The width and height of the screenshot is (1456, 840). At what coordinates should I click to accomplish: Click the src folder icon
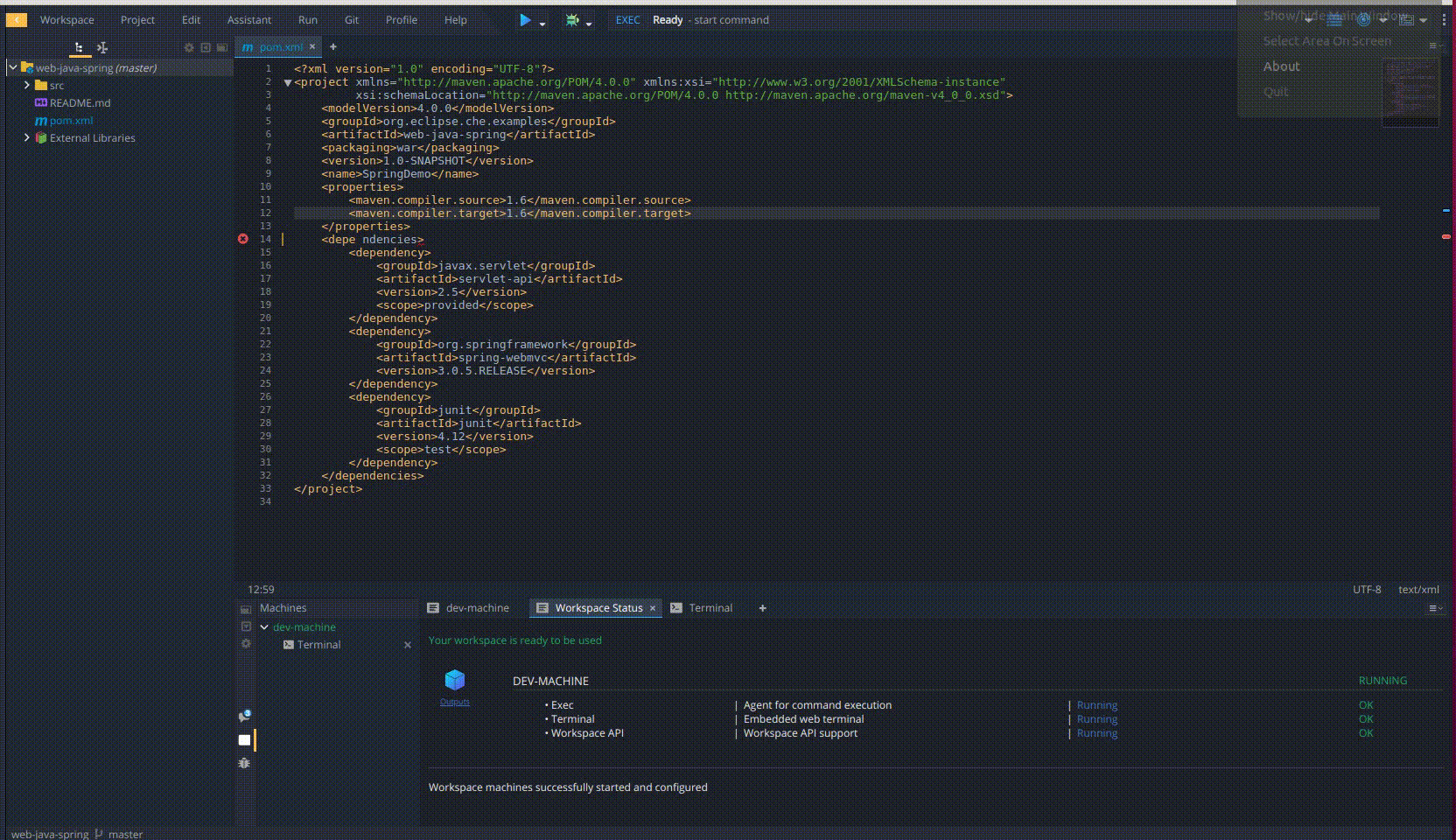[41, 85]
